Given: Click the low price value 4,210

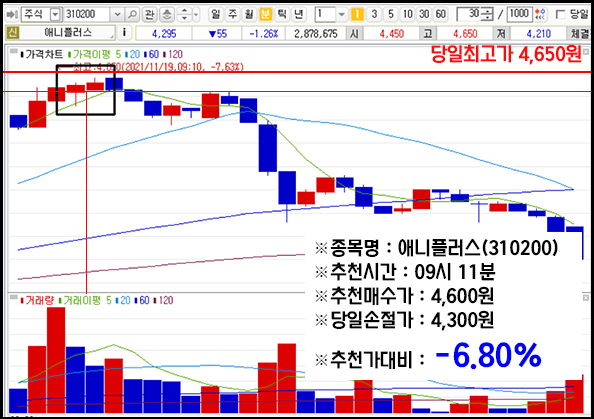Looking at the screenshot, I should coord(538,34).
